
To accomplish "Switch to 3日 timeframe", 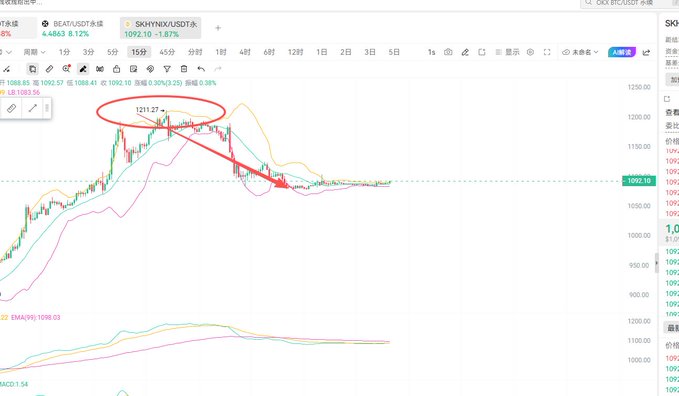I will click(370, 52).
